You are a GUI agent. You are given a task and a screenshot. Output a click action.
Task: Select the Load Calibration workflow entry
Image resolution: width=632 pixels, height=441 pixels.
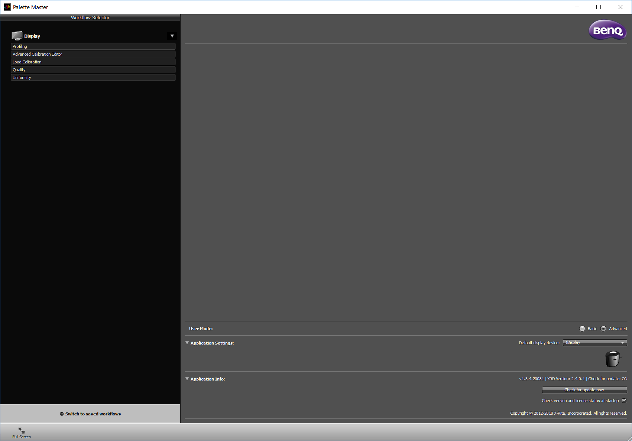tap(93, 62)
